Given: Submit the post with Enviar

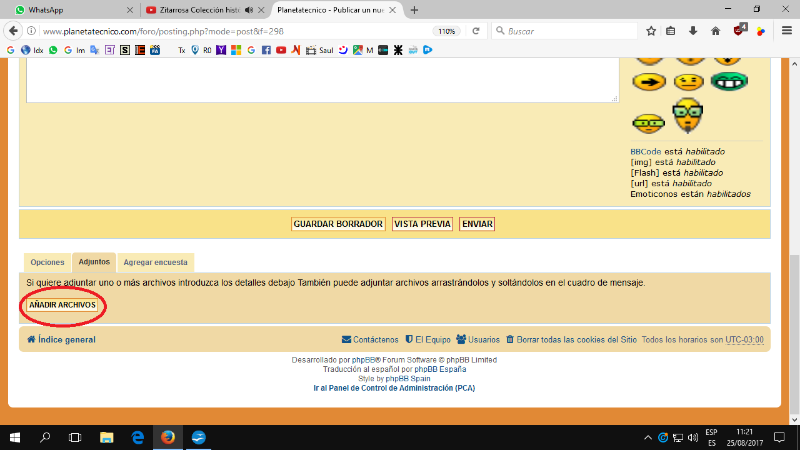Looking at the screenshot, I should tap(477, 224).
